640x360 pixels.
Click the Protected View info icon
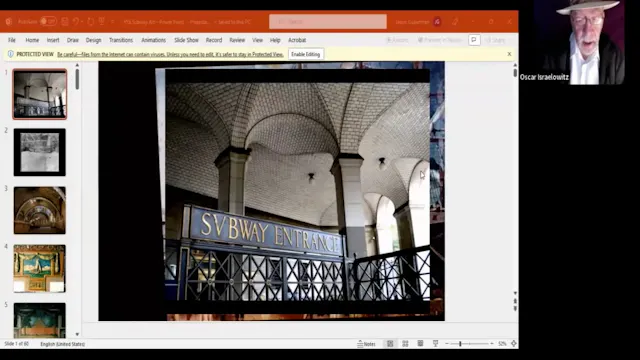click(x=11, y=54)
